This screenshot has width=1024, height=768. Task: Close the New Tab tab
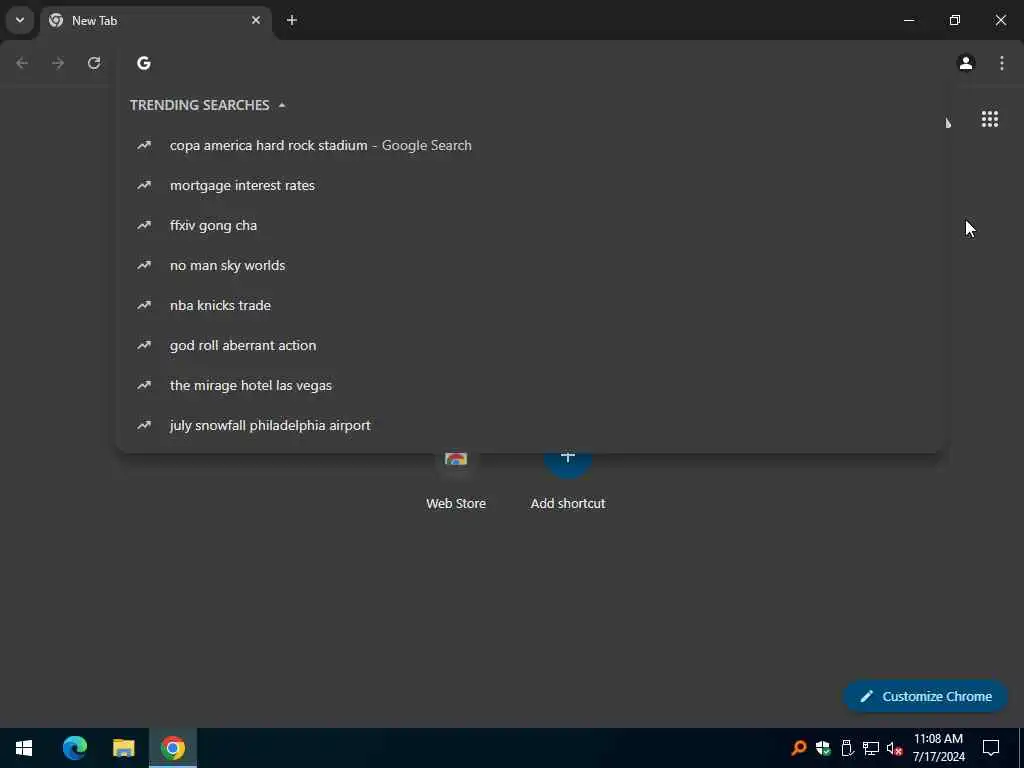click(x=256, y=20)
